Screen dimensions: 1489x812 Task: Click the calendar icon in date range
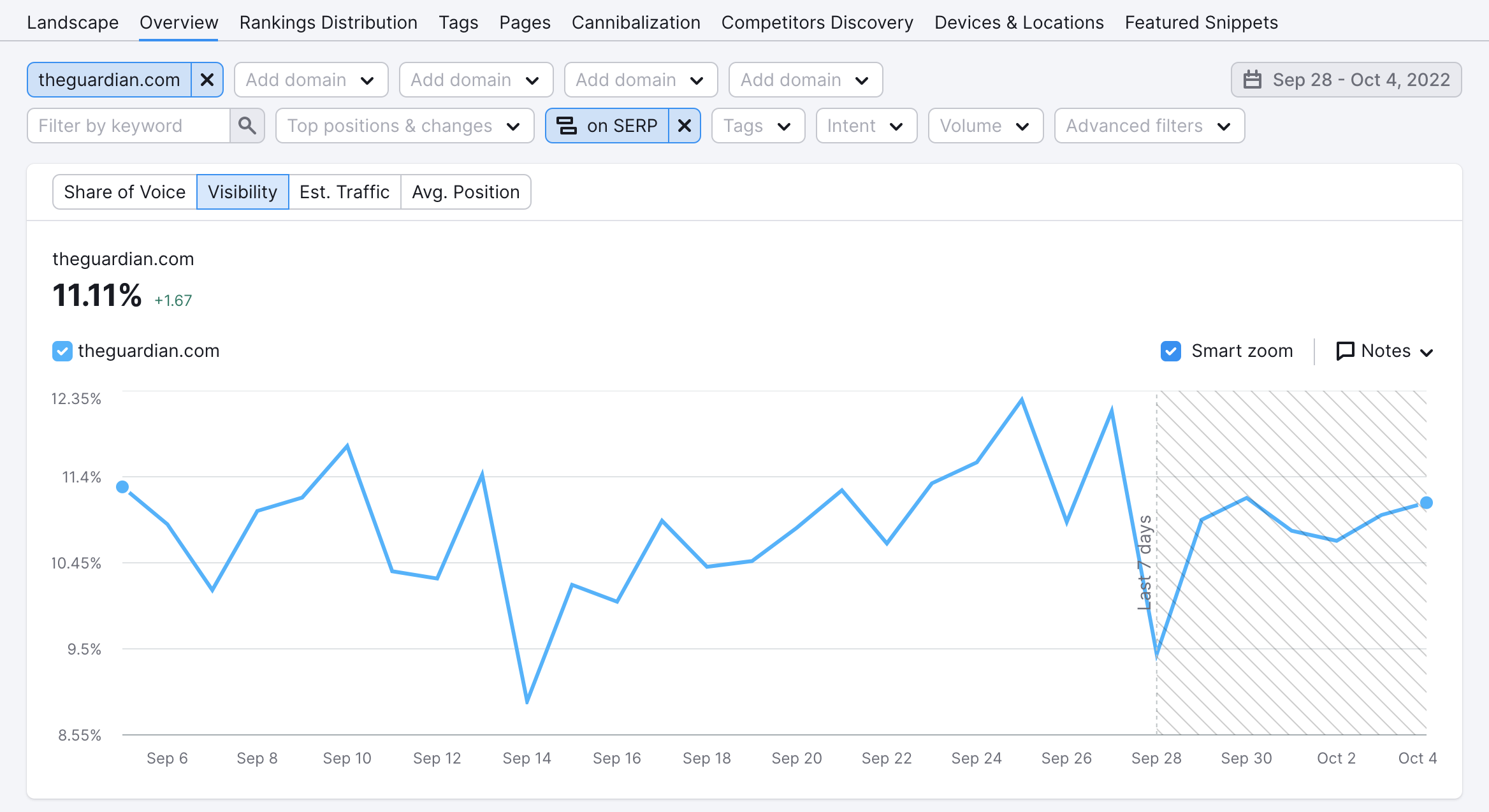coord(1253,80)
